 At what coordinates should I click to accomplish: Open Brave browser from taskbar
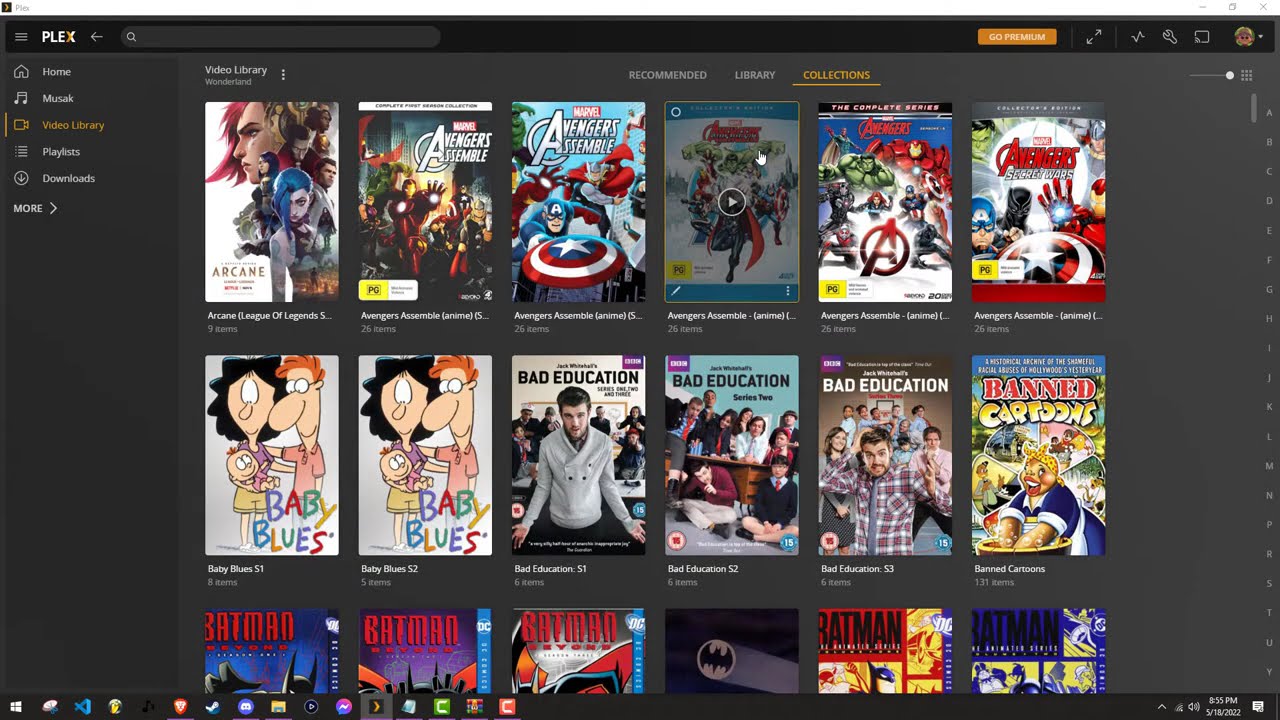click(x=180, y=707)
